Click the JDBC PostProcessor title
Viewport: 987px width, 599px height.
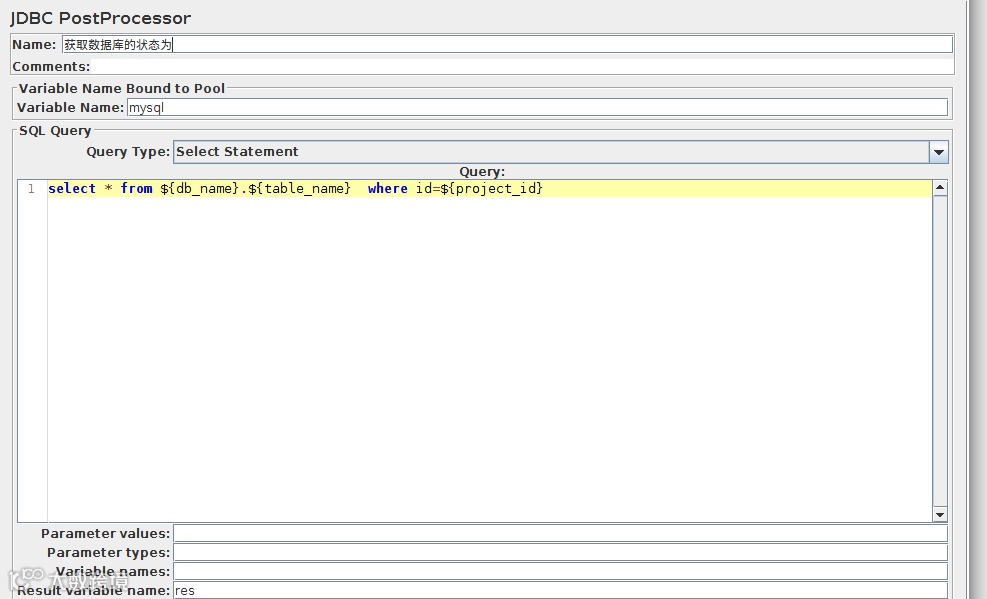tap(101, 18)
